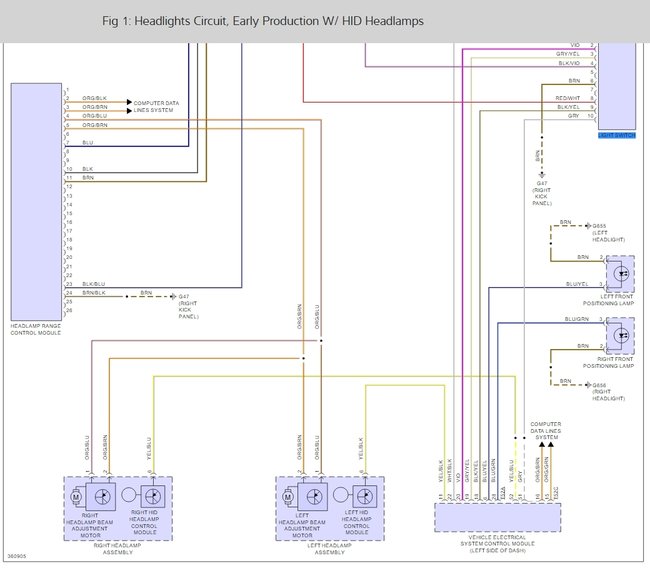This screenshot has height=573, width=650.
Task: Click the COMPUTER DATA LINES SYSTEM label near range module
Action: pyautogui.click(x=156, y=107)
